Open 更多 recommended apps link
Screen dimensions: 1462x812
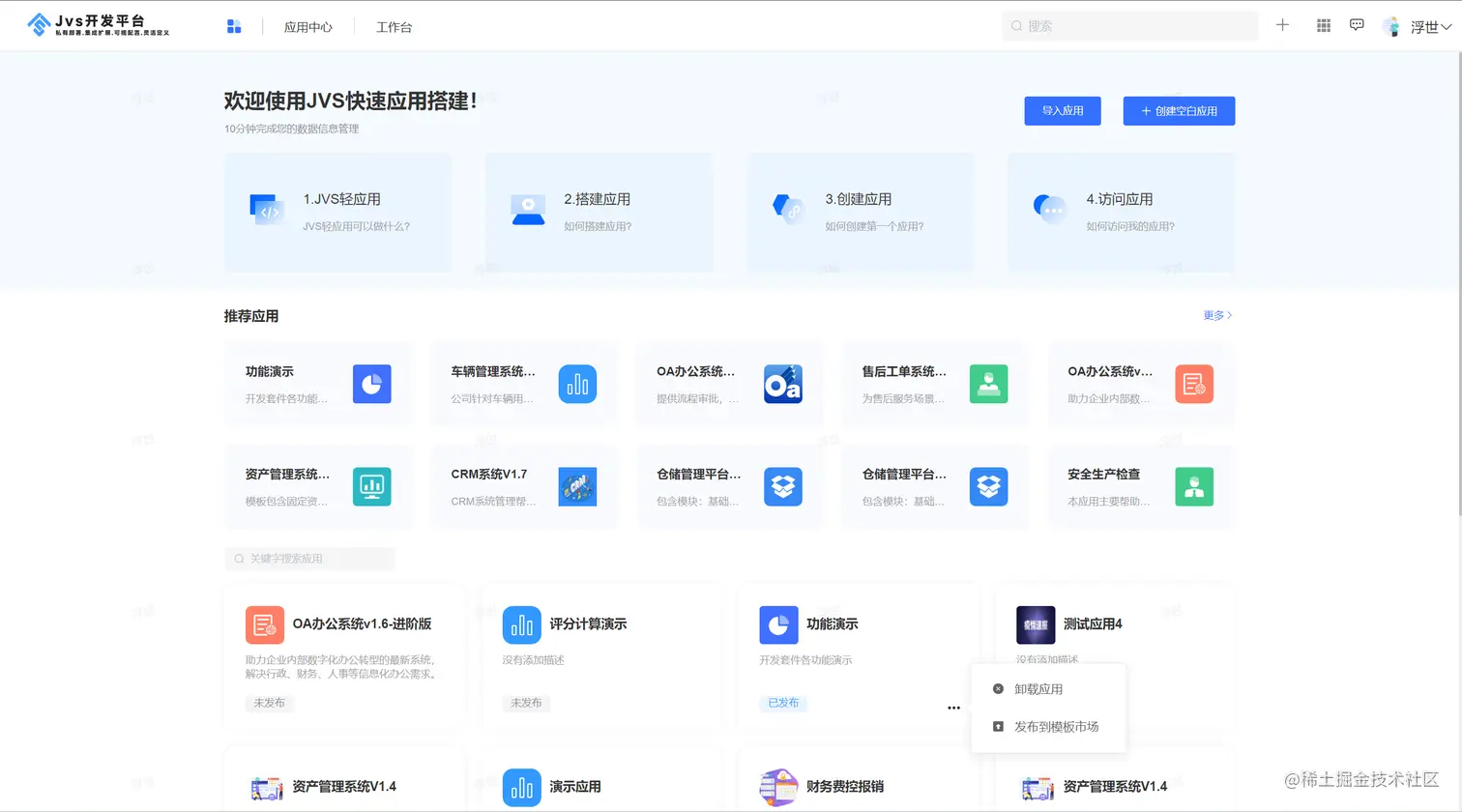(x=1217, y=315)
